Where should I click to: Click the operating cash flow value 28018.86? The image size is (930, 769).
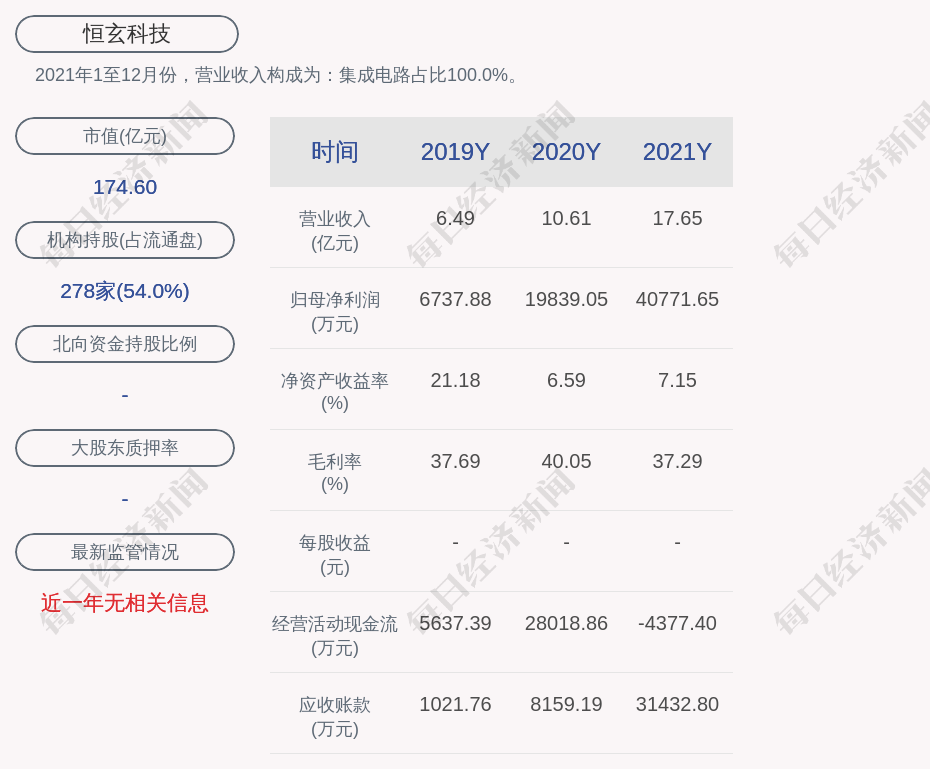click(566, 623)
